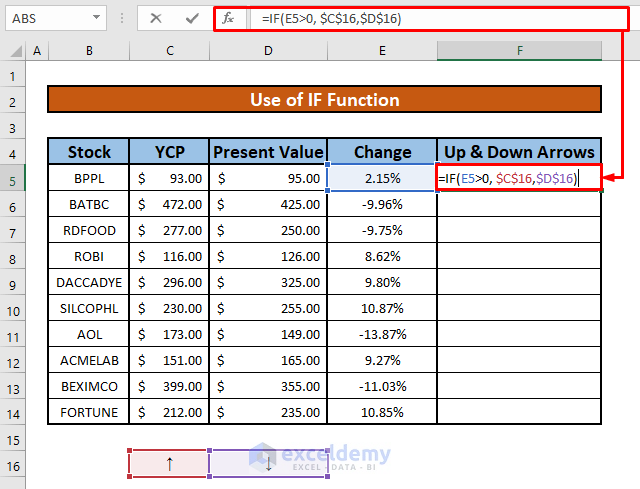Click the 'Up & Down Arrows' header cell

coord(519,152)
